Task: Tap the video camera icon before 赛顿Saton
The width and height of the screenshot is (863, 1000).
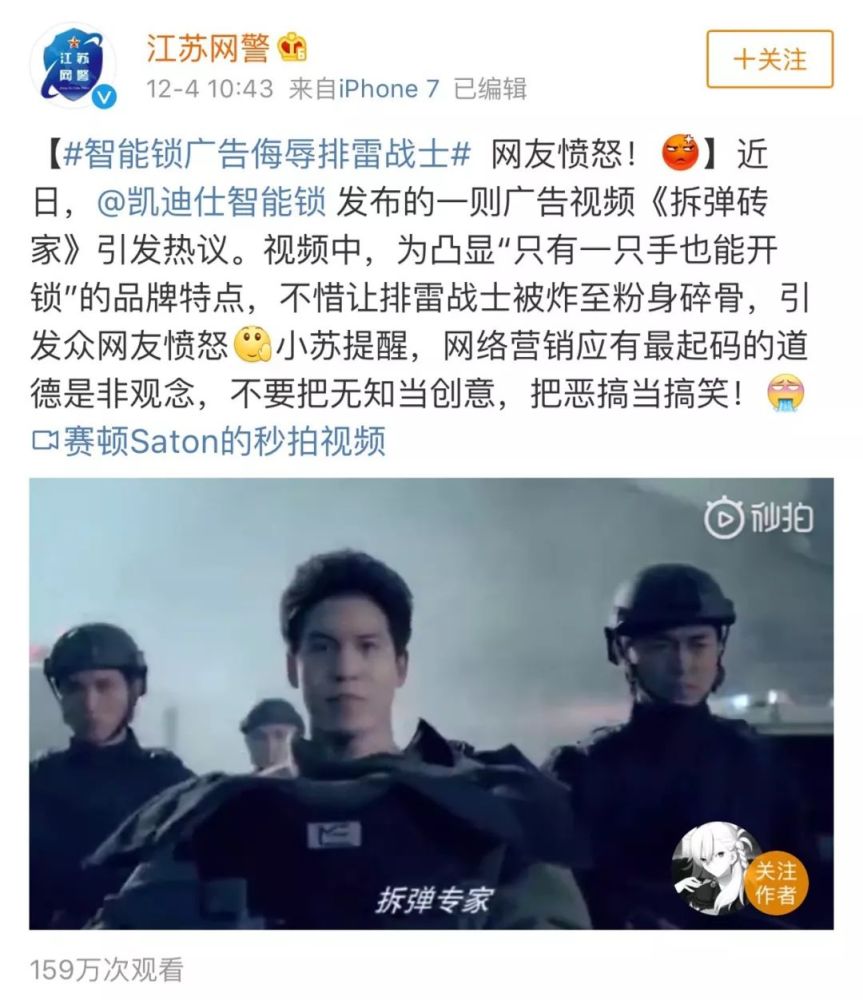Action: click(45, 441)
